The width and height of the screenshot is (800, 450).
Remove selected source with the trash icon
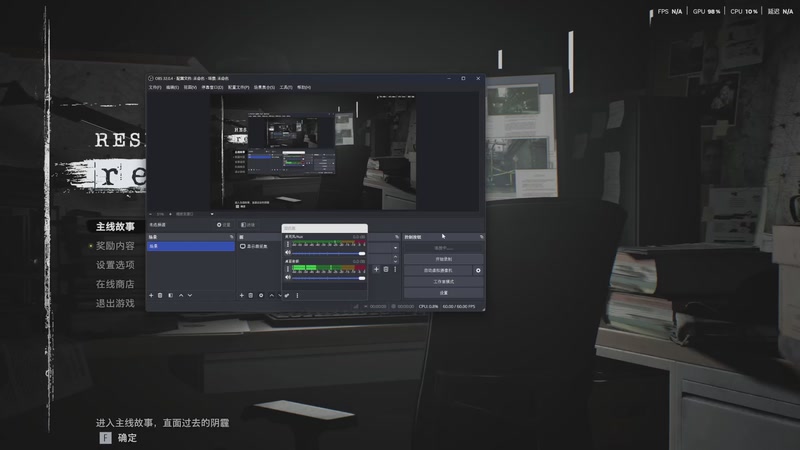click(x=251, y=295)
